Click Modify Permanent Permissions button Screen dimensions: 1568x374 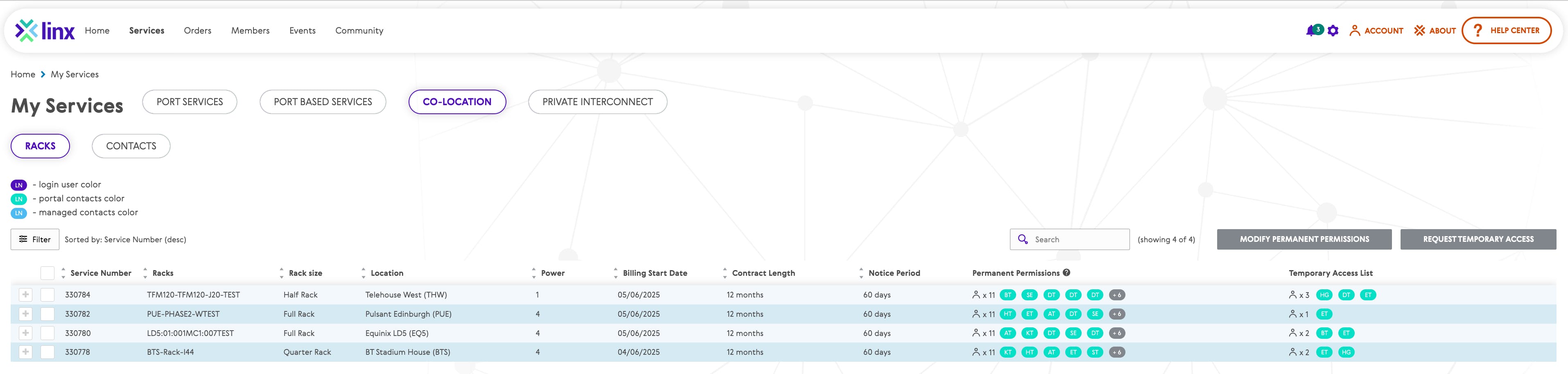pos(1304,240)
